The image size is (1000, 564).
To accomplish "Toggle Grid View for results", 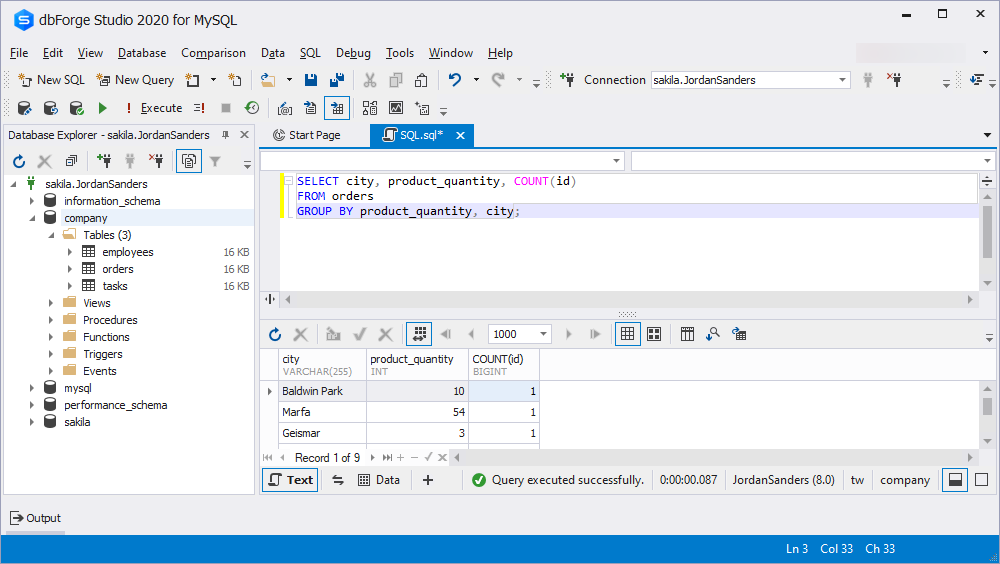I will coord(628,334).
